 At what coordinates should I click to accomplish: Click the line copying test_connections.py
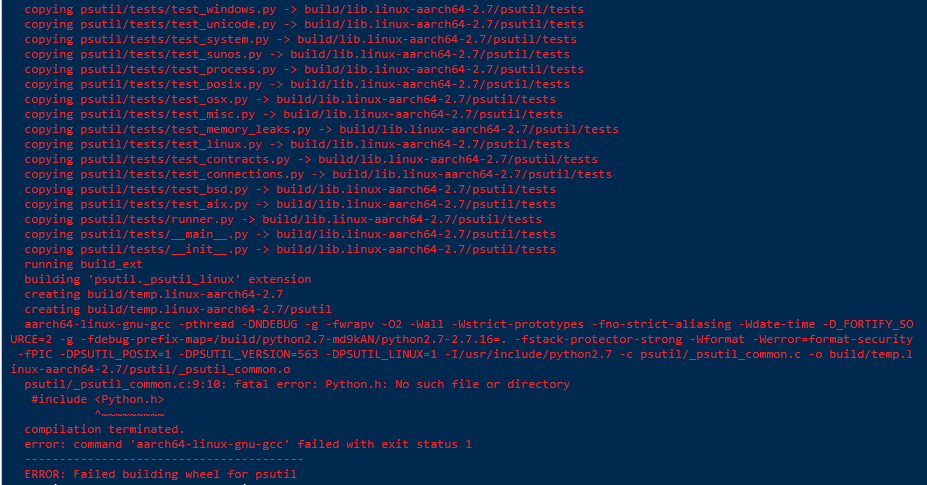318,174
